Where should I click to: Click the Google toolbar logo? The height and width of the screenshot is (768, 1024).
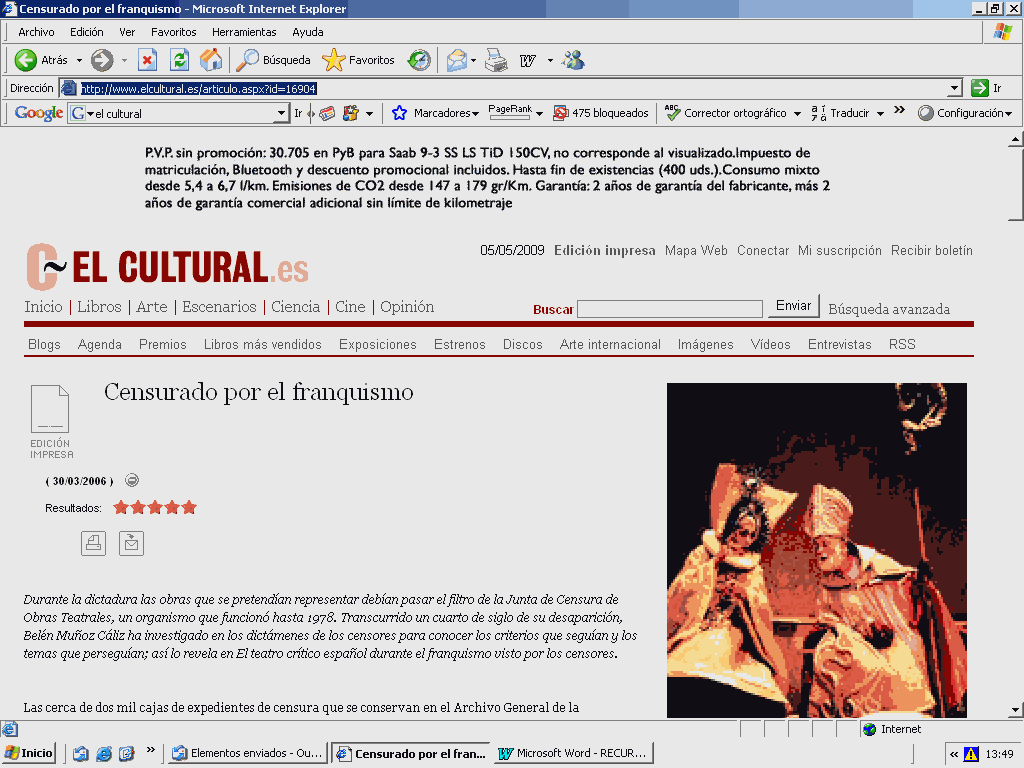pyautogui.click(x=39, y=113)
